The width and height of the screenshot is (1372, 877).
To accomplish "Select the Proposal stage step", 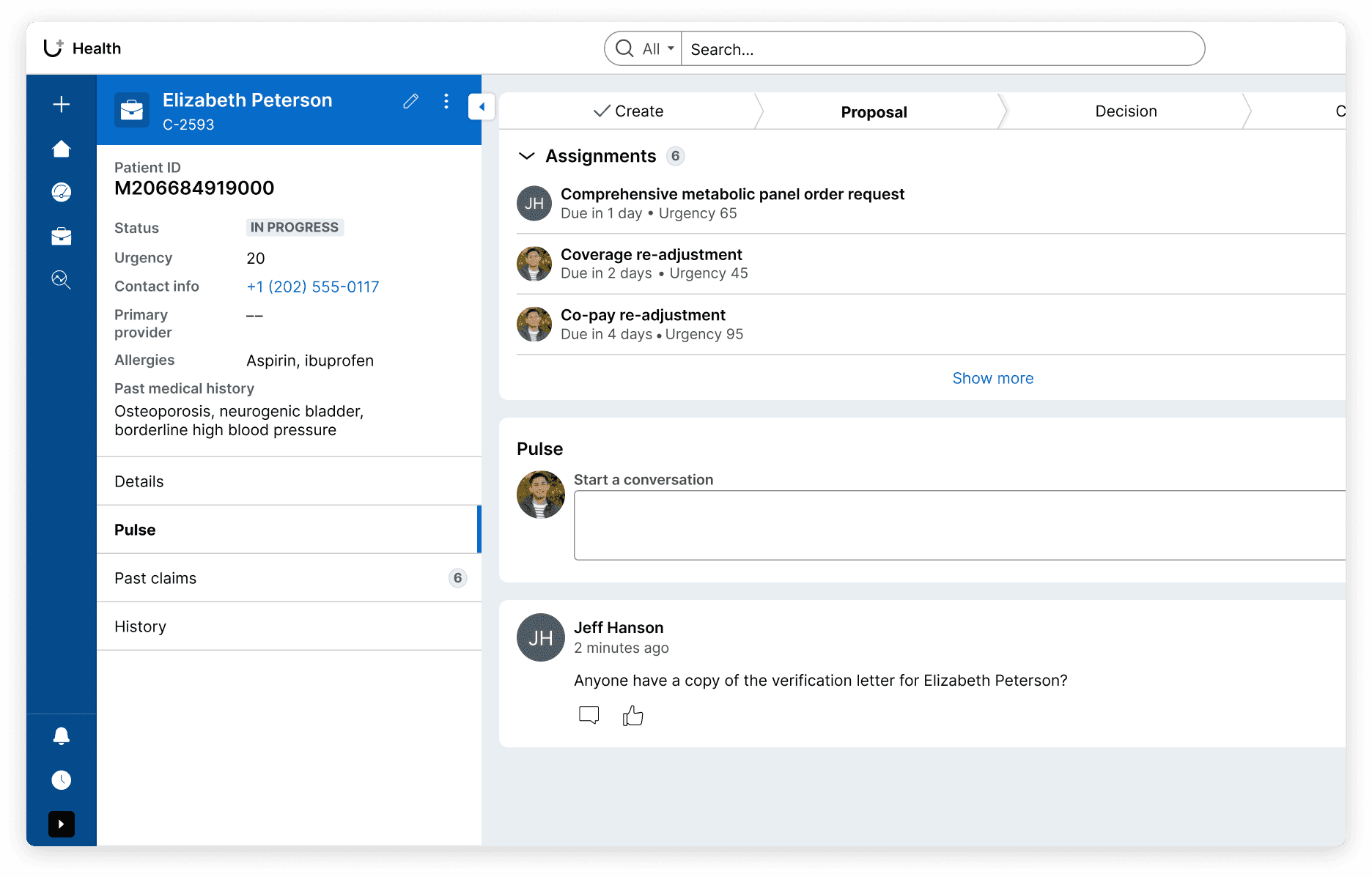I will tap(874, 112).
